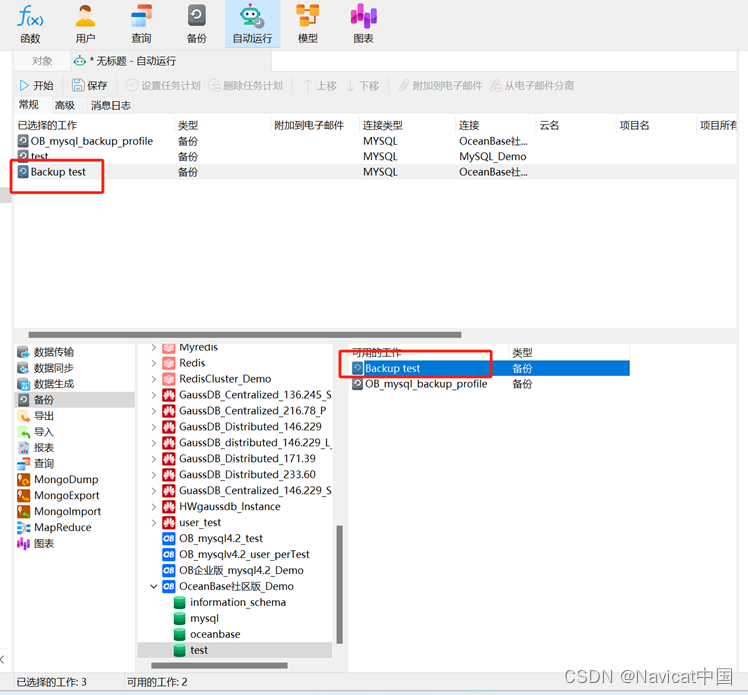Expand GaussDB_Centralized_216.78 connection node
The height and width of the screenshot is (695, 748).
[154, 411]
